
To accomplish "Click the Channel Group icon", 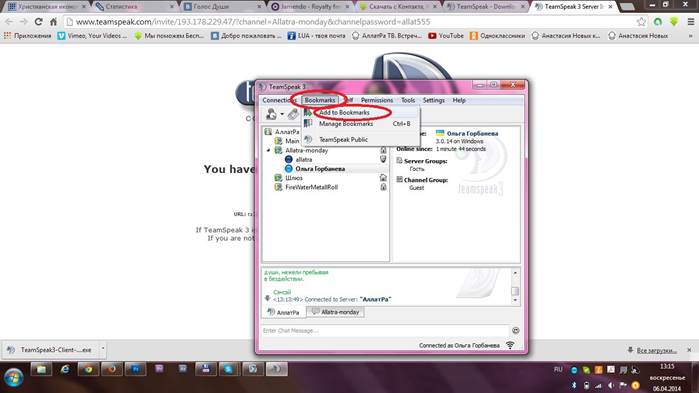I will coord(399,180).
